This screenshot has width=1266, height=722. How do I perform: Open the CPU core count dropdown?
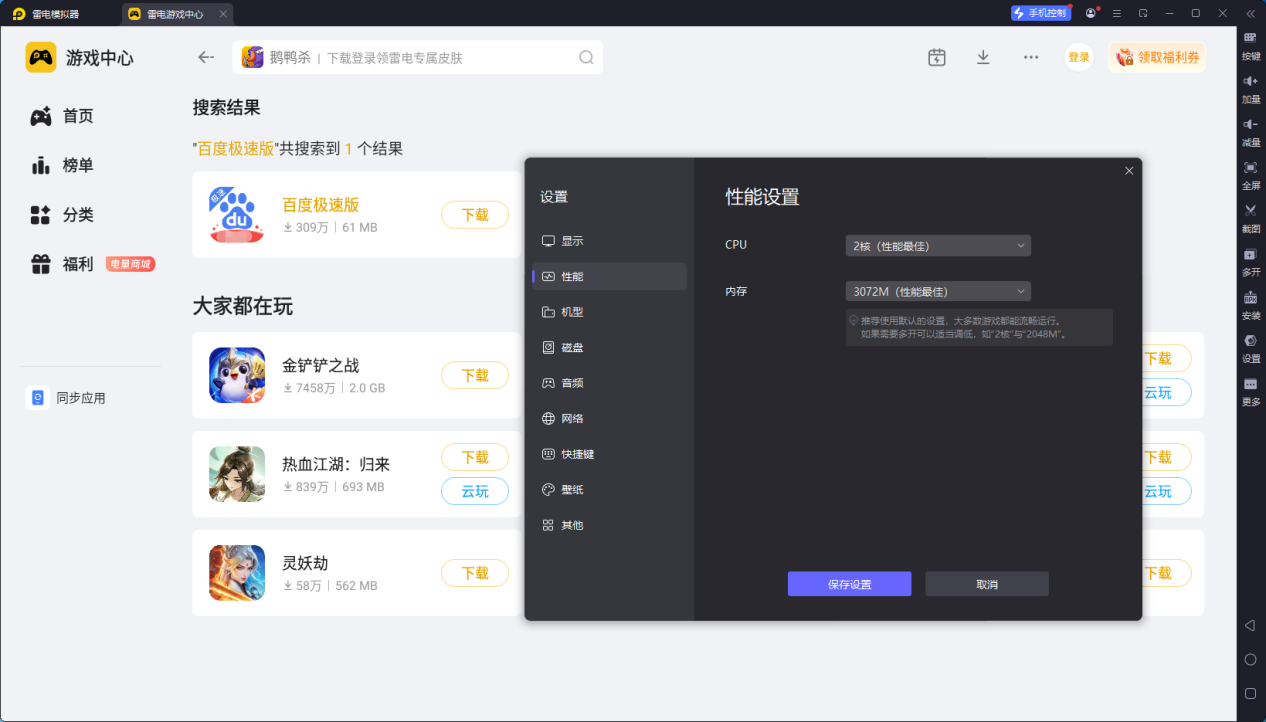click(x=937, y=245)
